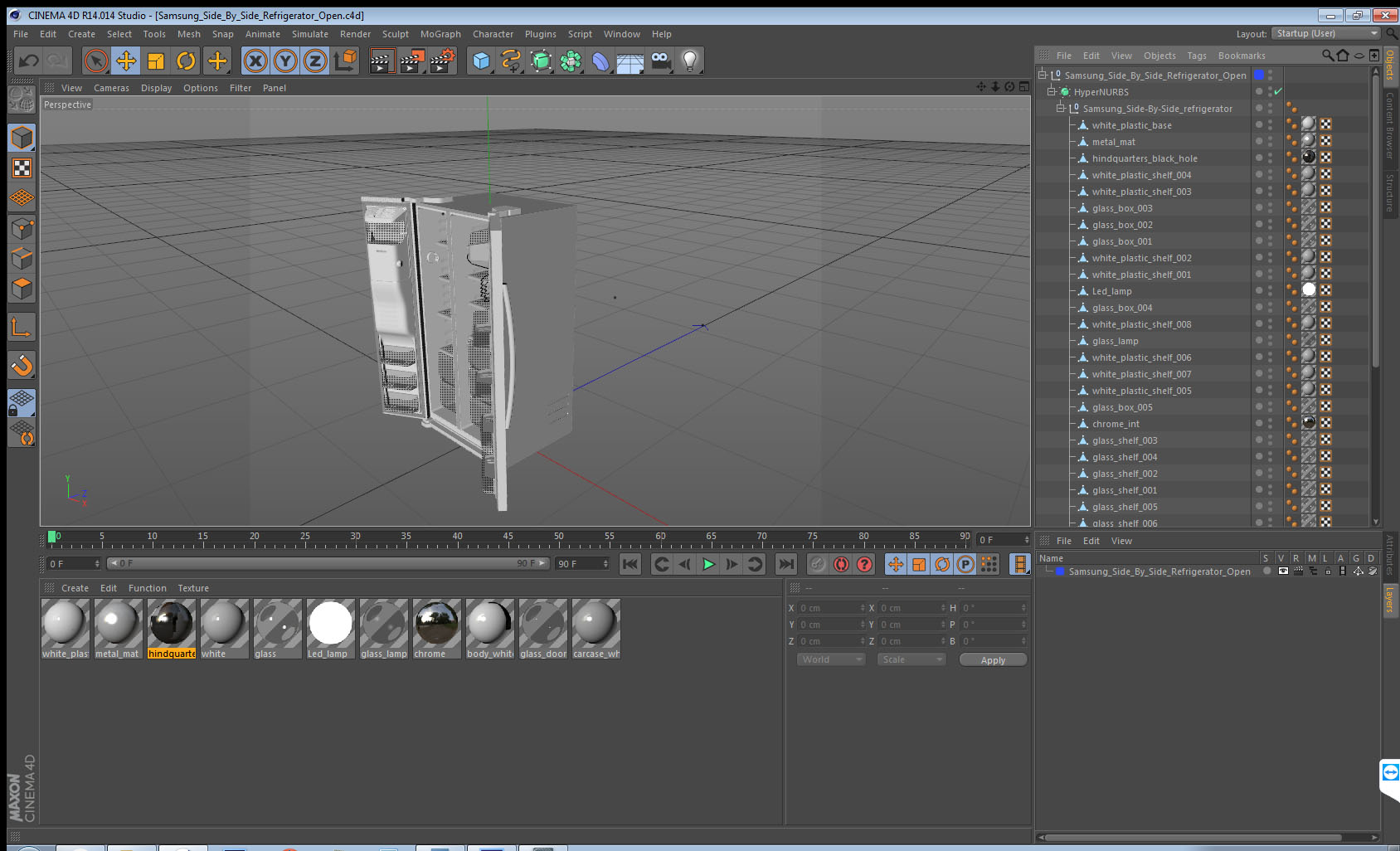Open the File menu in menu bar
Screen dimensions: 1400x851
click(x=21, y=34)
